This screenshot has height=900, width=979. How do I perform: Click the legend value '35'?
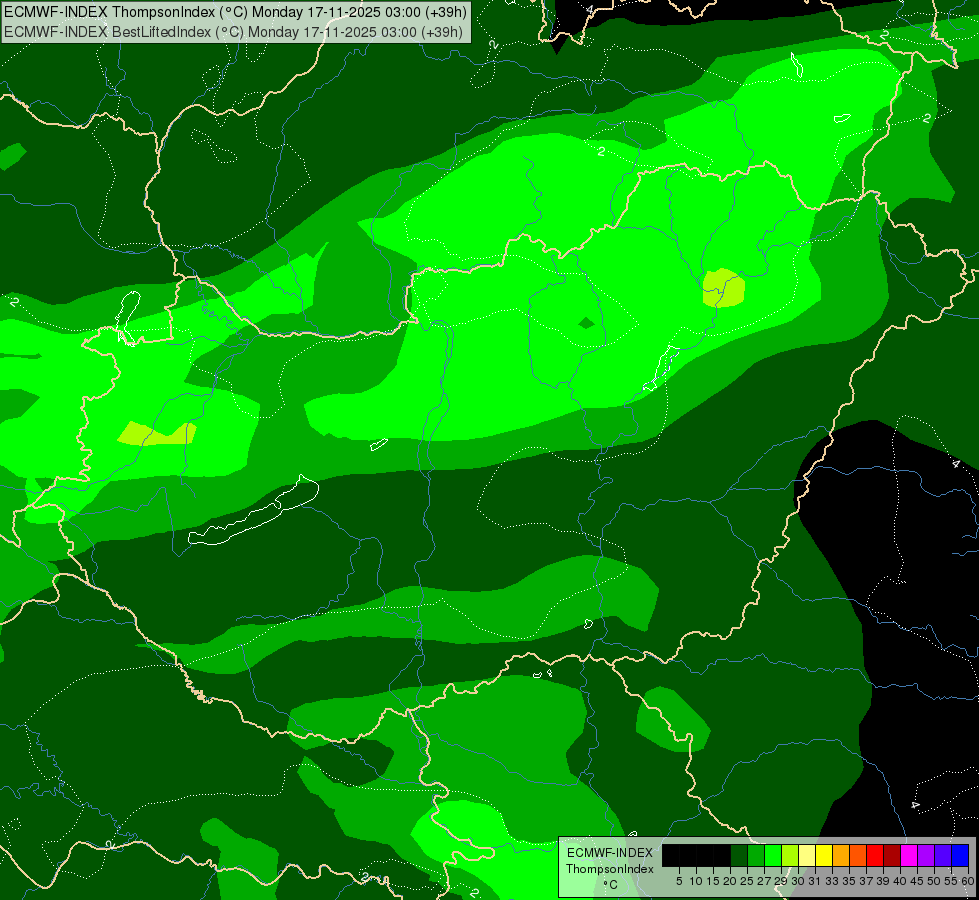(849, 881)
